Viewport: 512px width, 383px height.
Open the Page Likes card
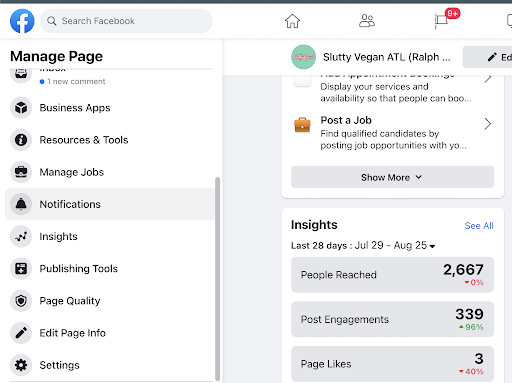click(392, 364)
